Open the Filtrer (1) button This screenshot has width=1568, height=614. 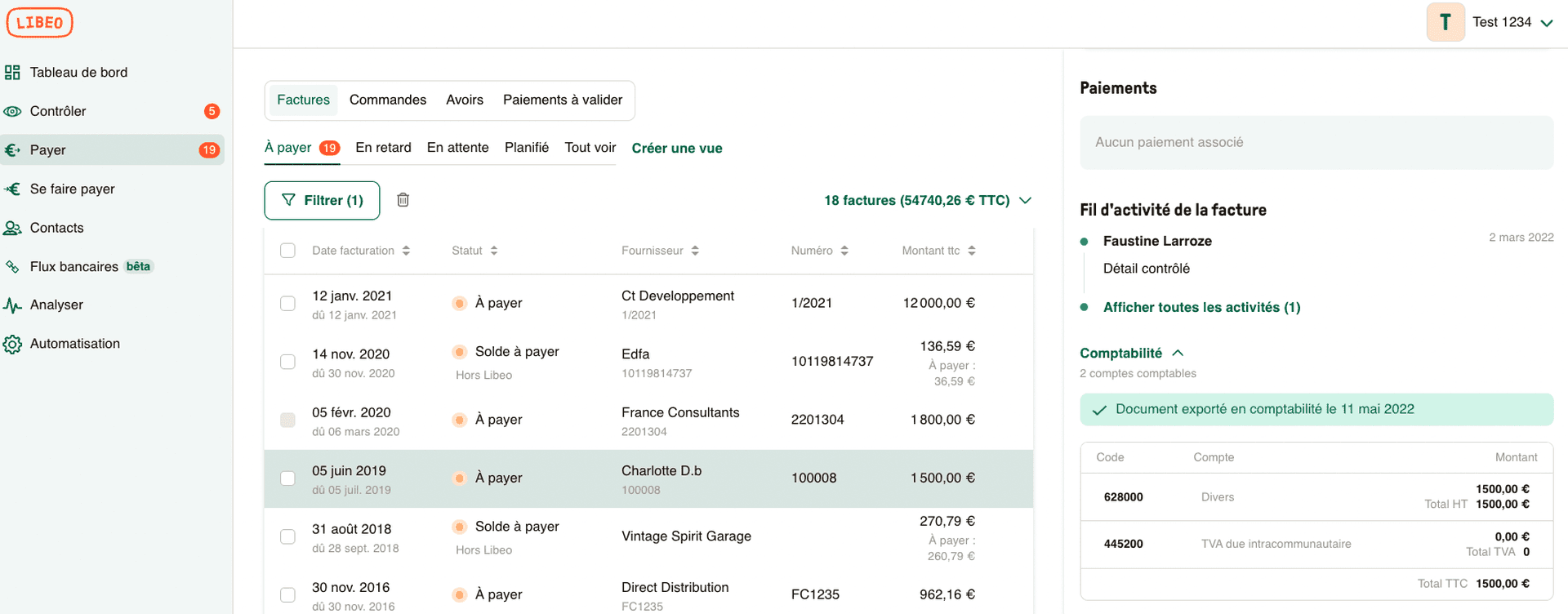(x=322, y=200)
